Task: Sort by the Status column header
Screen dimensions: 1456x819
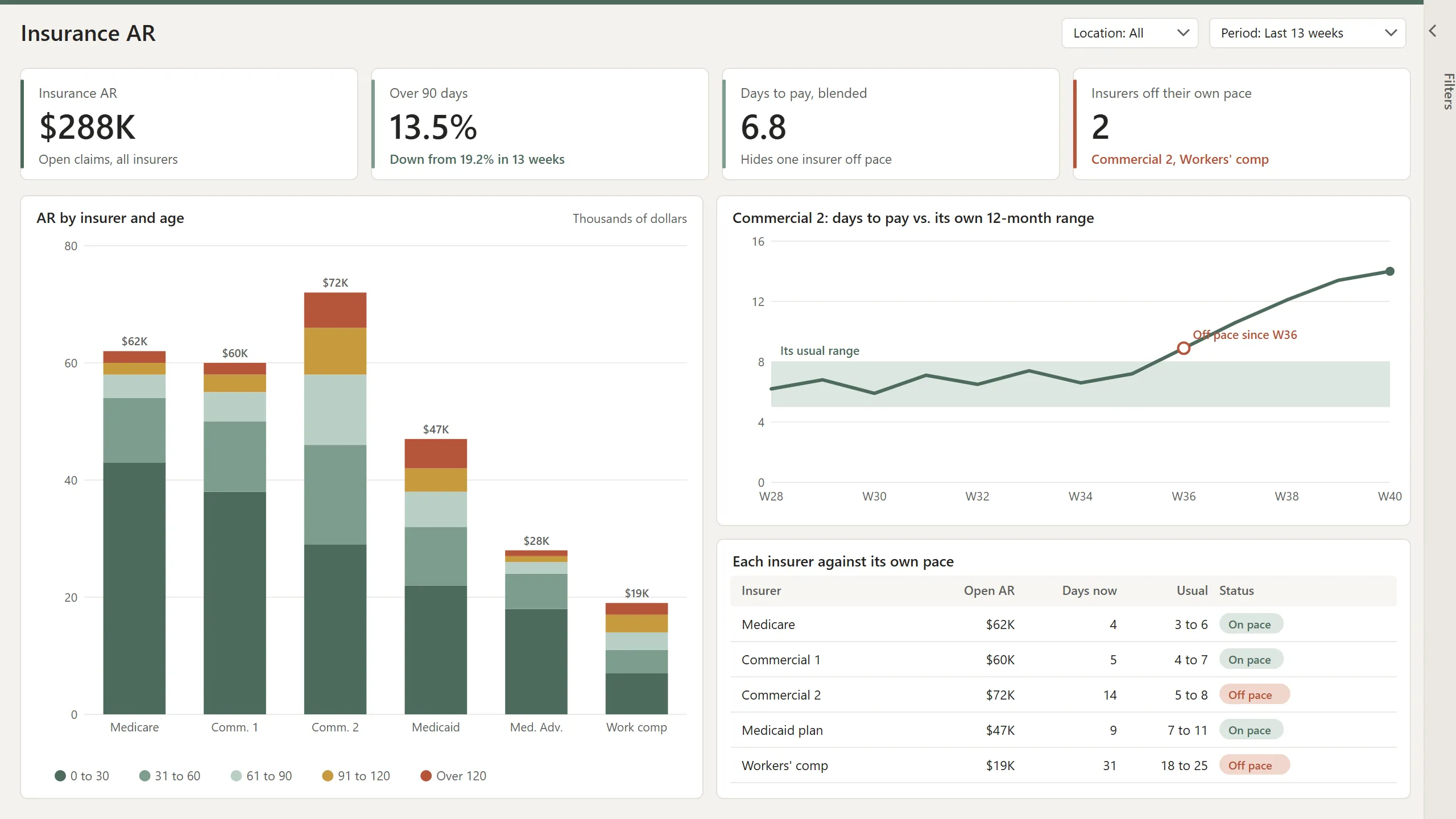Action: [x=1236, y=590]
